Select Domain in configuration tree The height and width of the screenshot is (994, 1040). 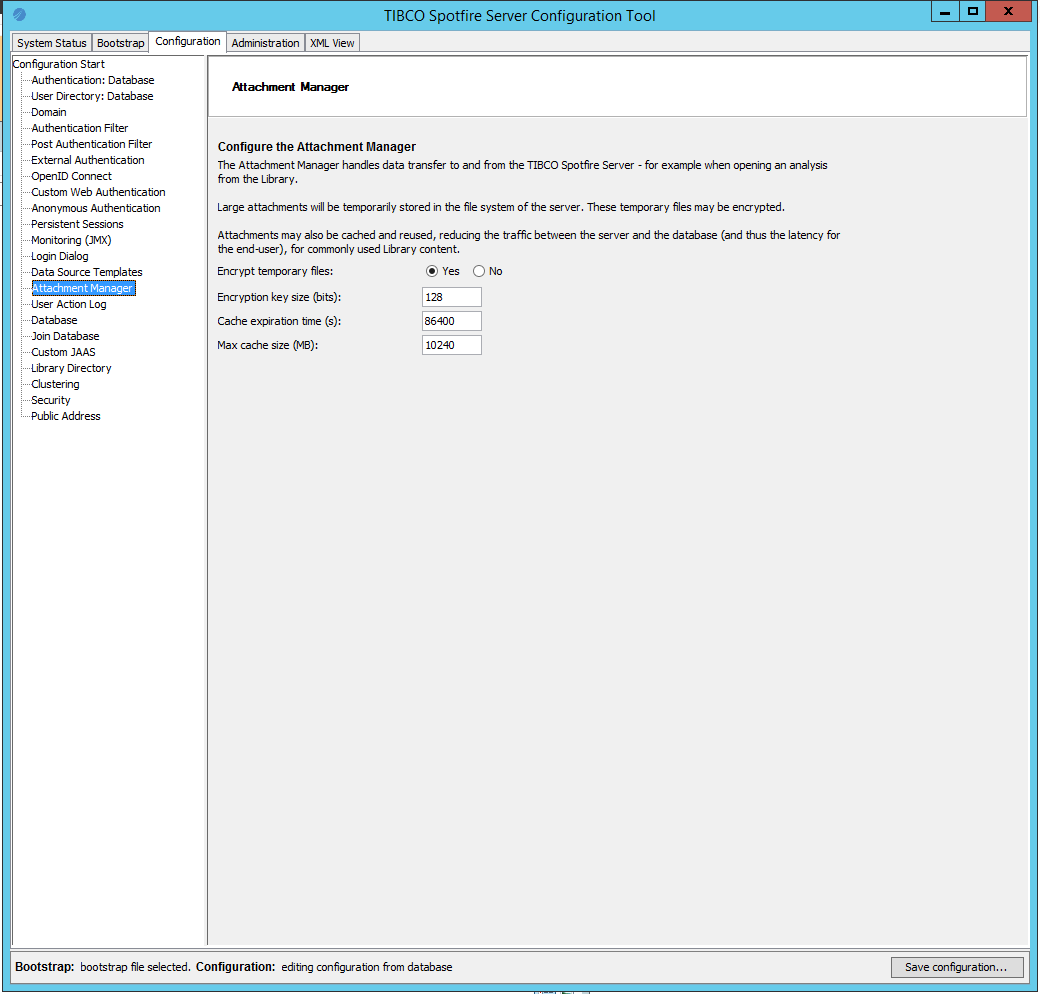48,112
